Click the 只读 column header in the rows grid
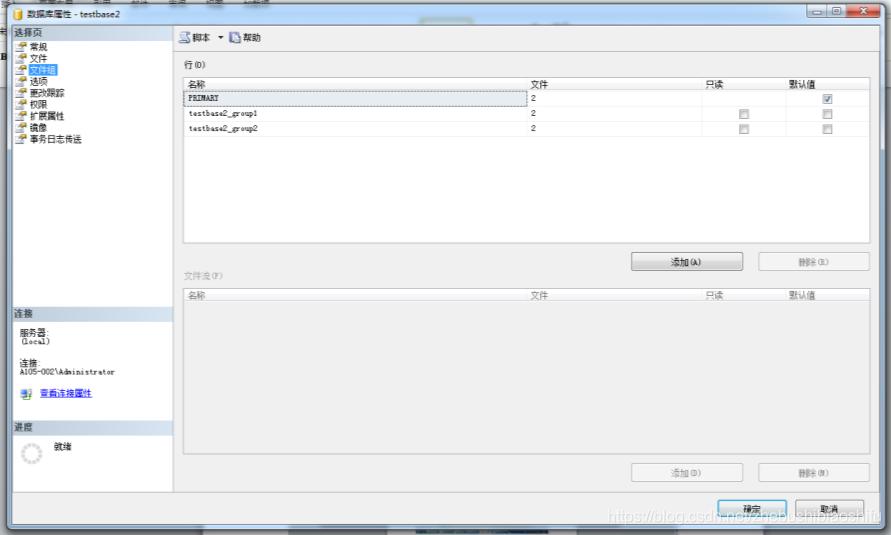 [x=743, y=84]
